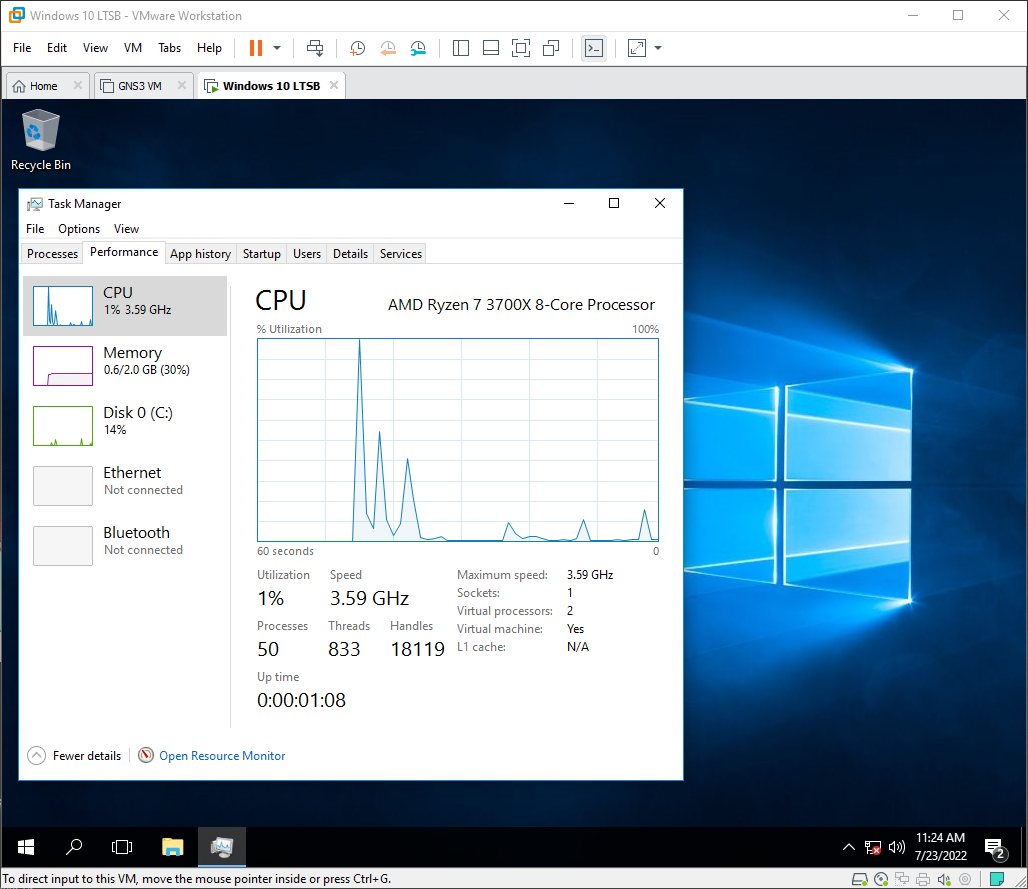Click the sound card icon in VMware status bar
Viewport: 1028px width, 889px height.
coord(944,879)
